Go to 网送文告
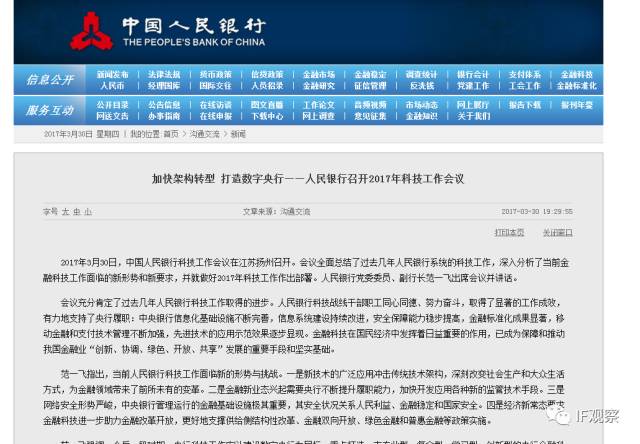Image resolution: width=640 pixels, height=444 pixels. point(112,116)
